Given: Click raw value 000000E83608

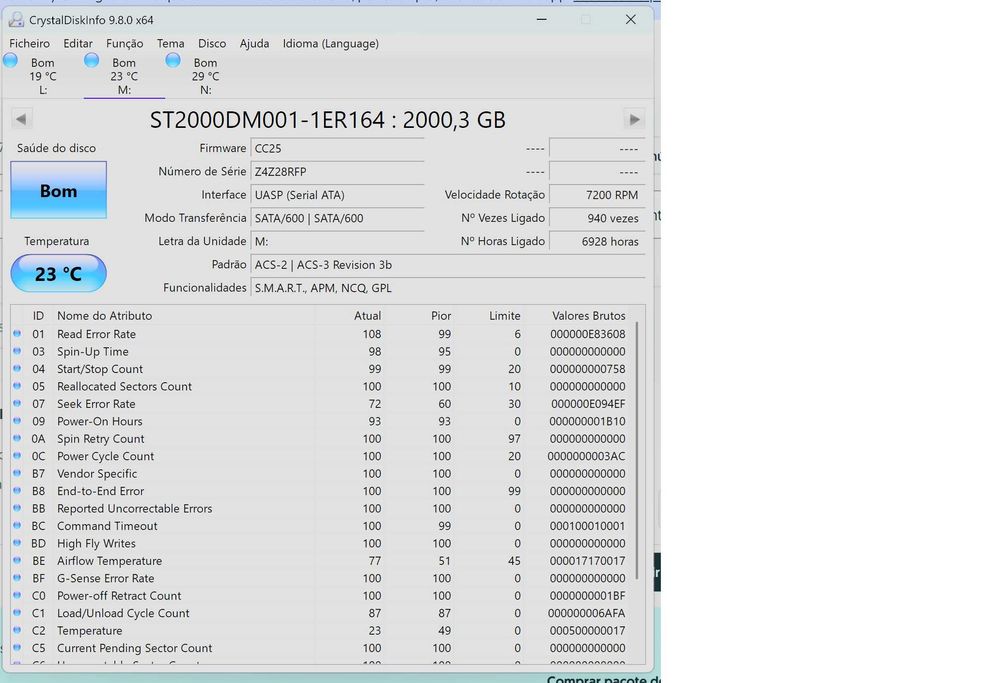Looking at the screenshot, I should tap(587, 334).
